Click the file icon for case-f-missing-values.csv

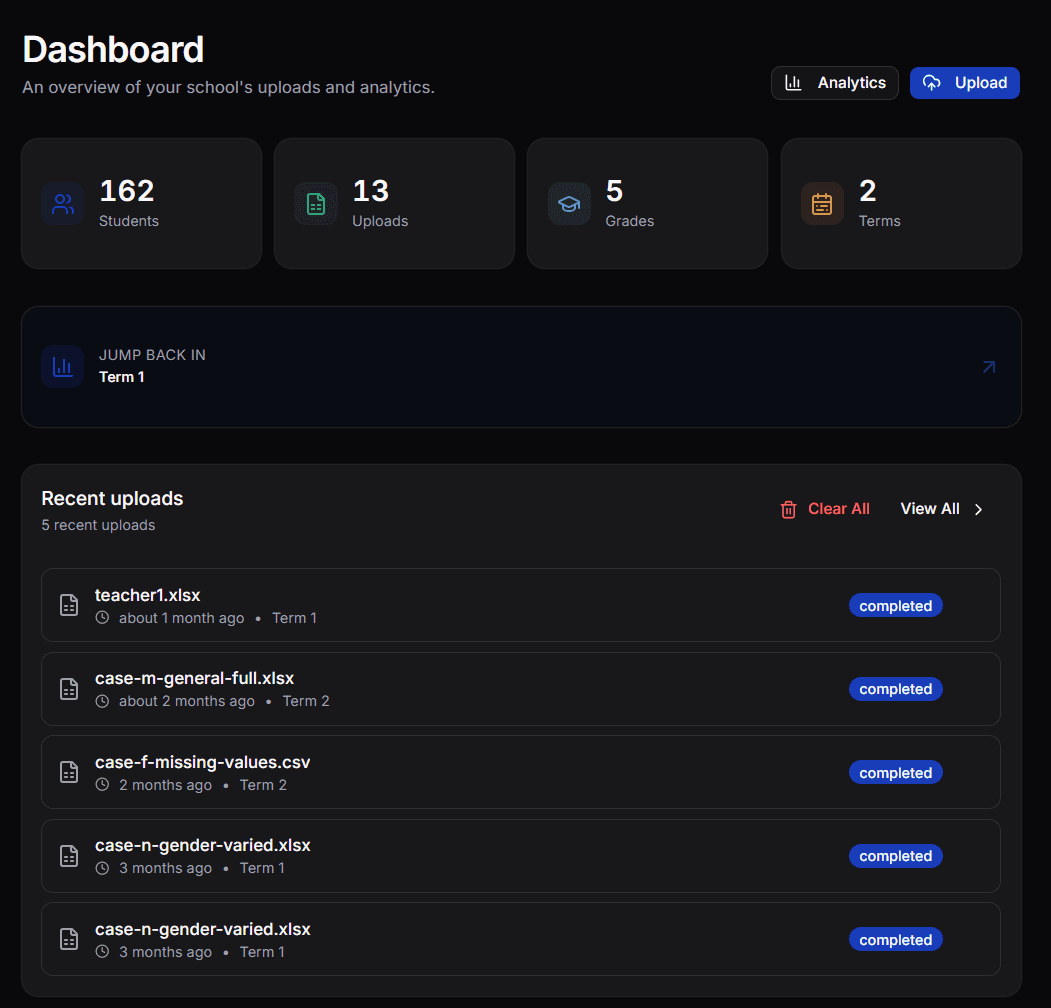click(x=69, y=772)
